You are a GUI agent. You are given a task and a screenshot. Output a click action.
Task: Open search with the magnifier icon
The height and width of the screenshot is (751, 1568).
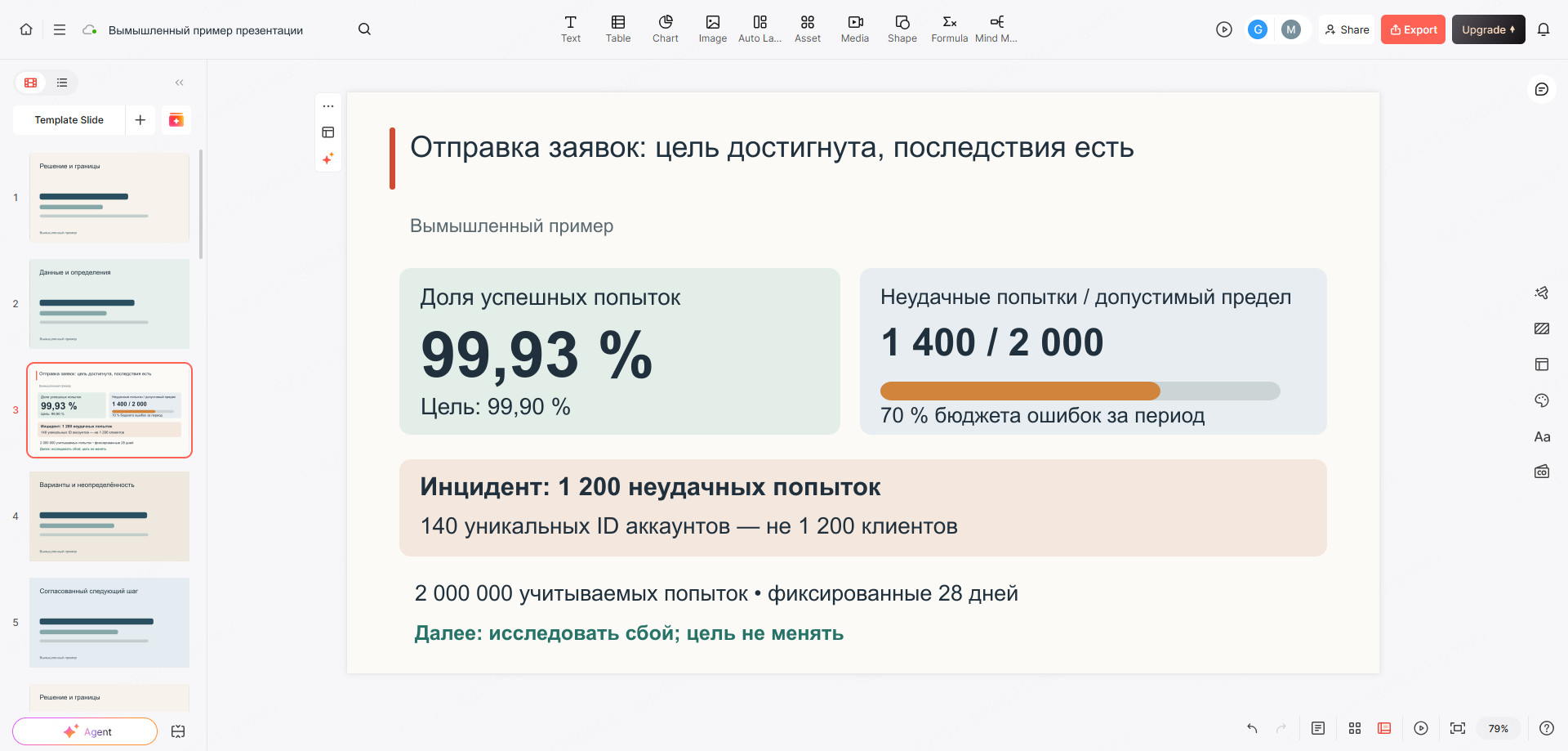[x=364, y=29]
